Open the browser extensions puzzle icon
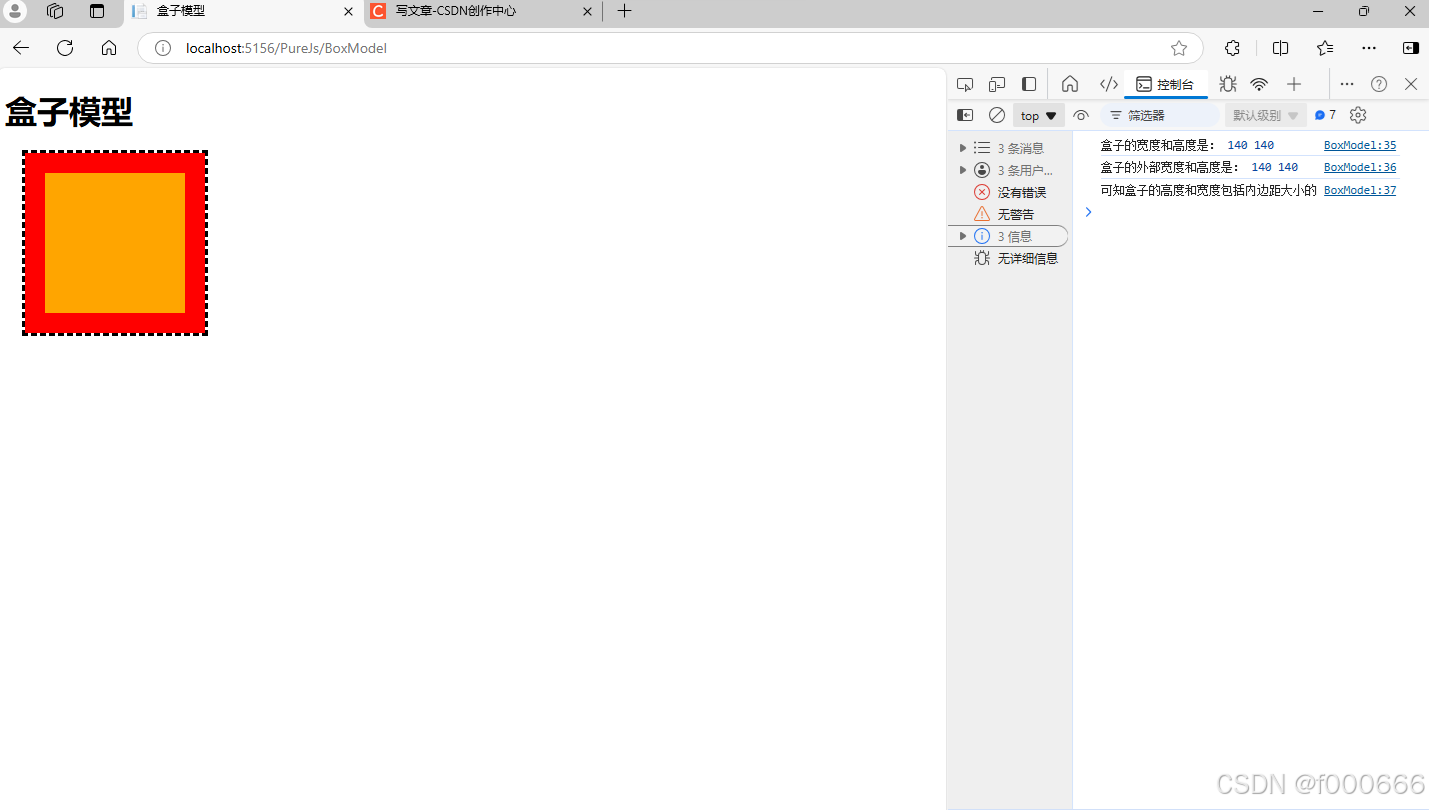Screen dimensions: 1429x810 1233,48
